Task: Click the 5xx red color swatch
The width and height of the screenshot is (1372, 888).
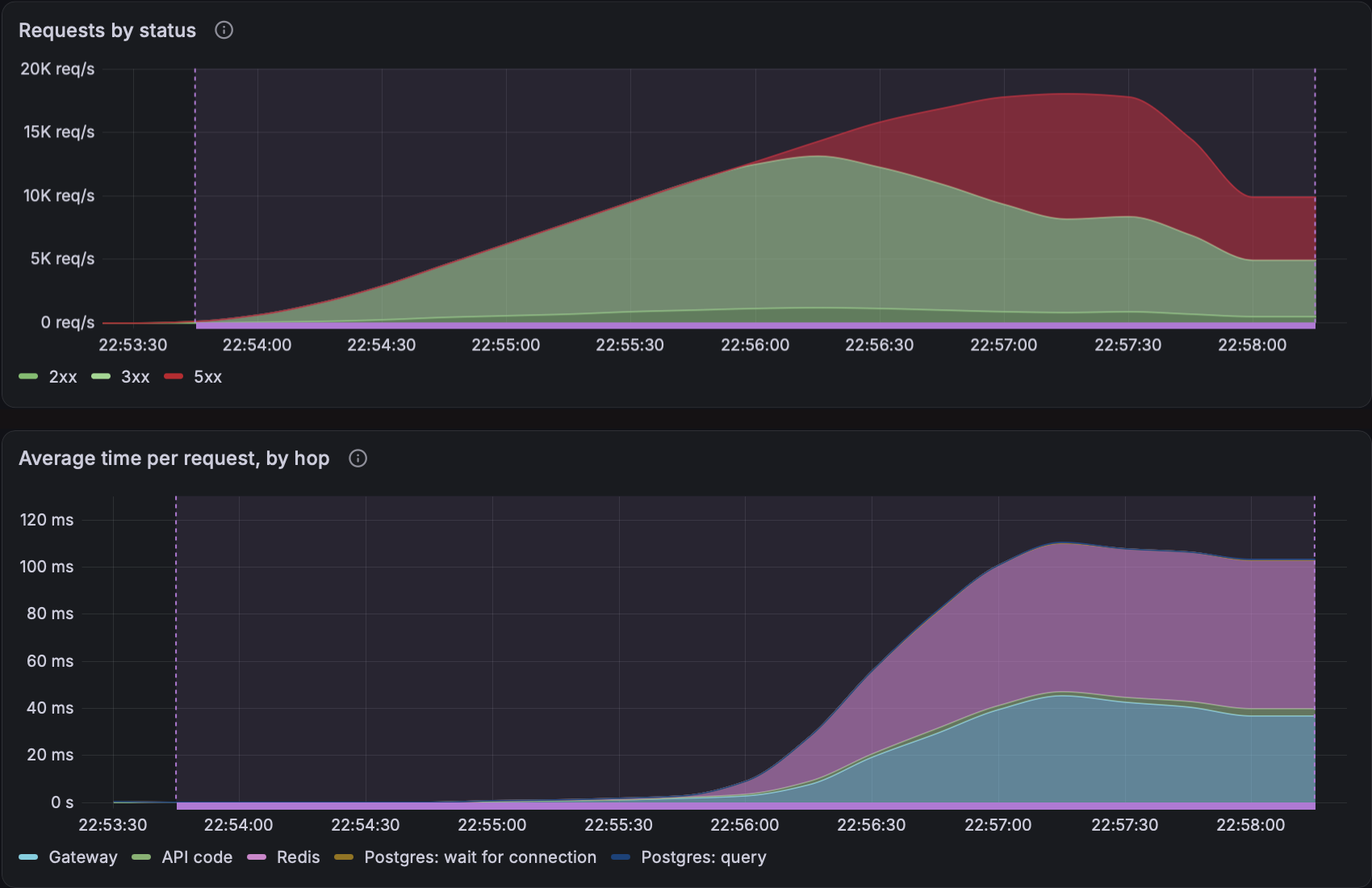Action: tap(174, 376)
